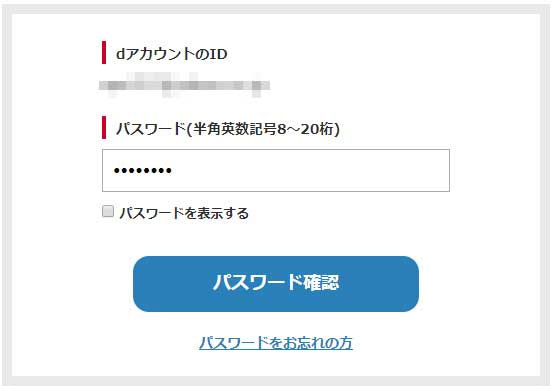Click the letters ID in the account heading

click(x=218, y=54)
